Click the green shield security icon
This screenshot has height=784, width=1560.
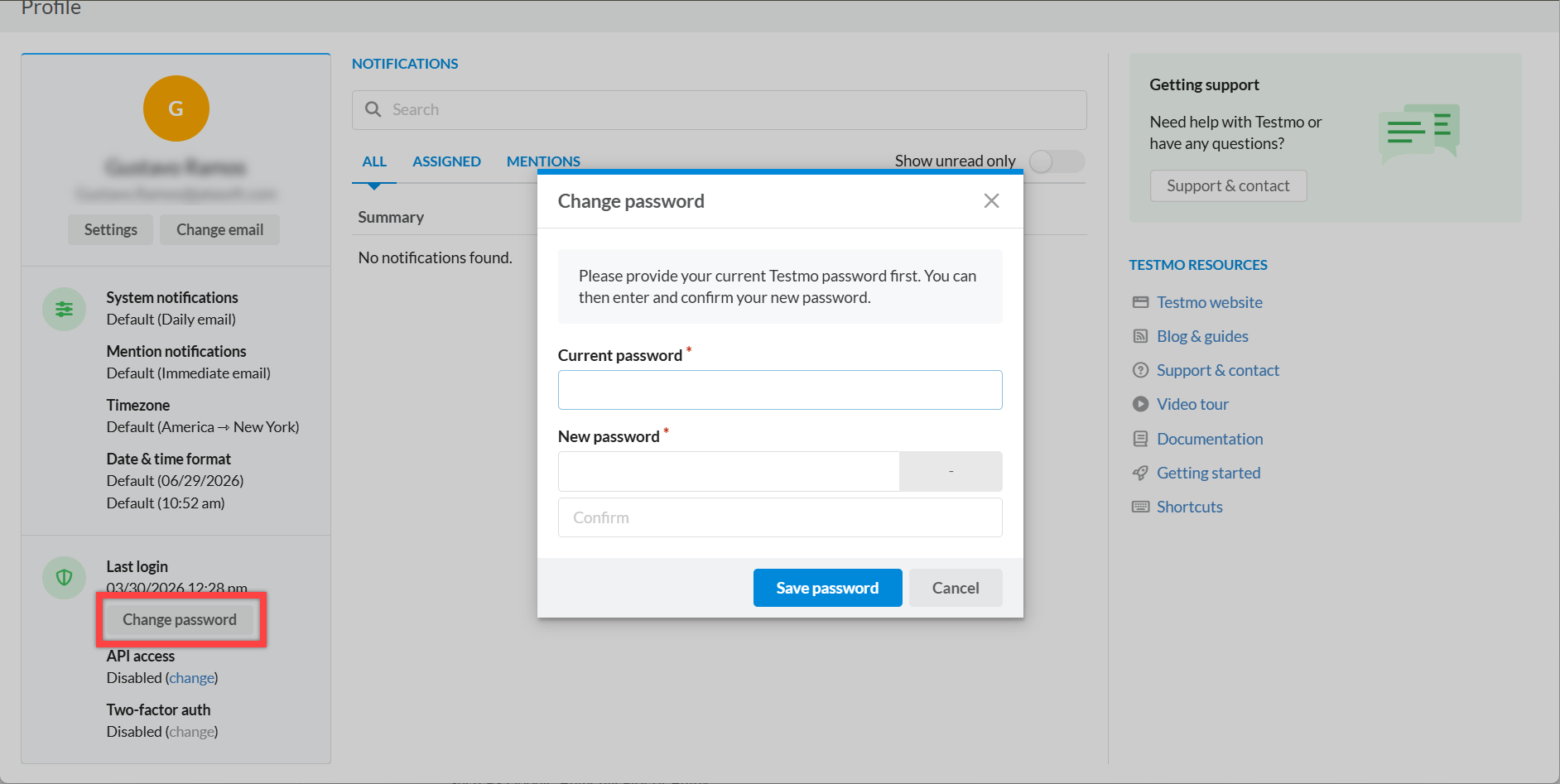(x=65, y=578)
